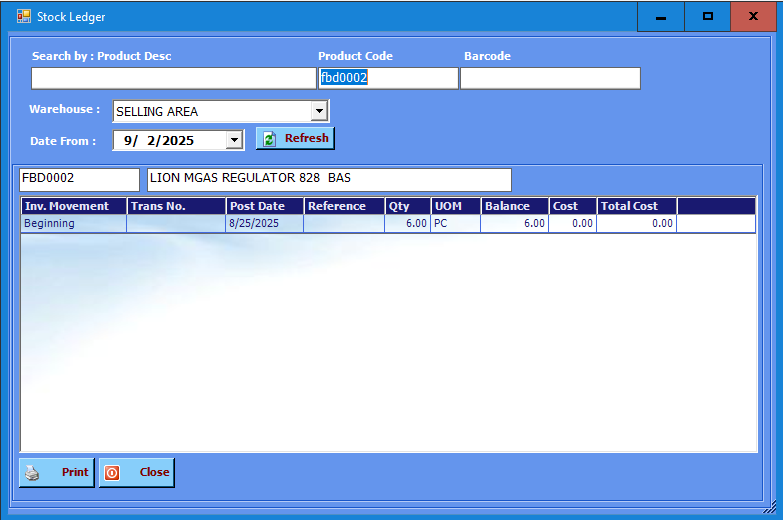783x520 pixels.
Task: Click the Product Code field with fbd0002
Action: tap(387, 78)
